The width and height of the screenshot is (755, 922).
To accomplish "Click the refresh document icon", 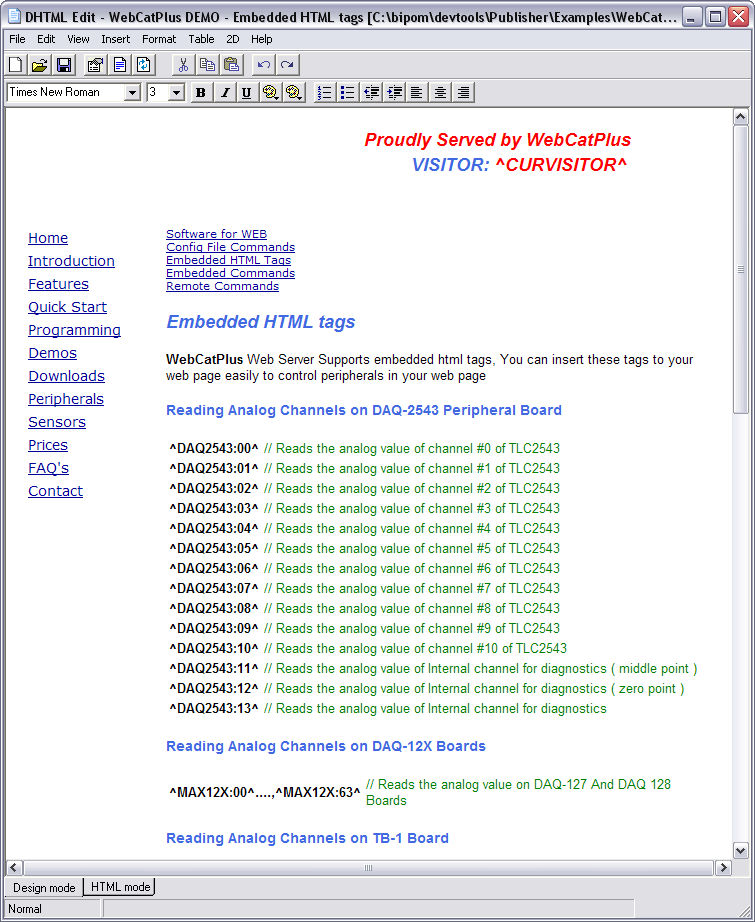I will coord(144,65).
